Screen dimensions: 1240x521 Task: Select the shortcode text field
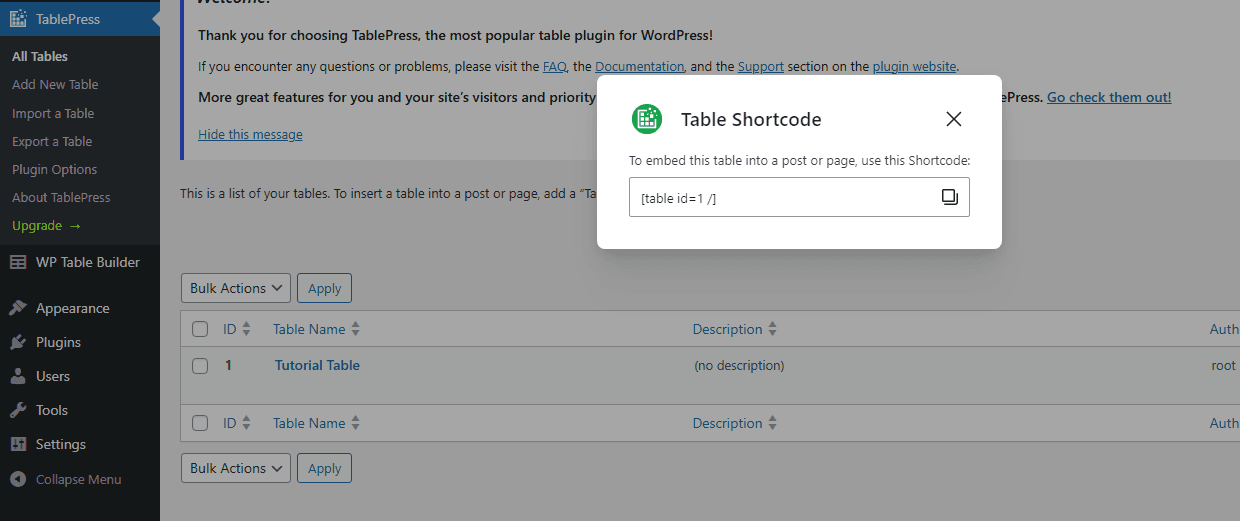click(799, 197)
